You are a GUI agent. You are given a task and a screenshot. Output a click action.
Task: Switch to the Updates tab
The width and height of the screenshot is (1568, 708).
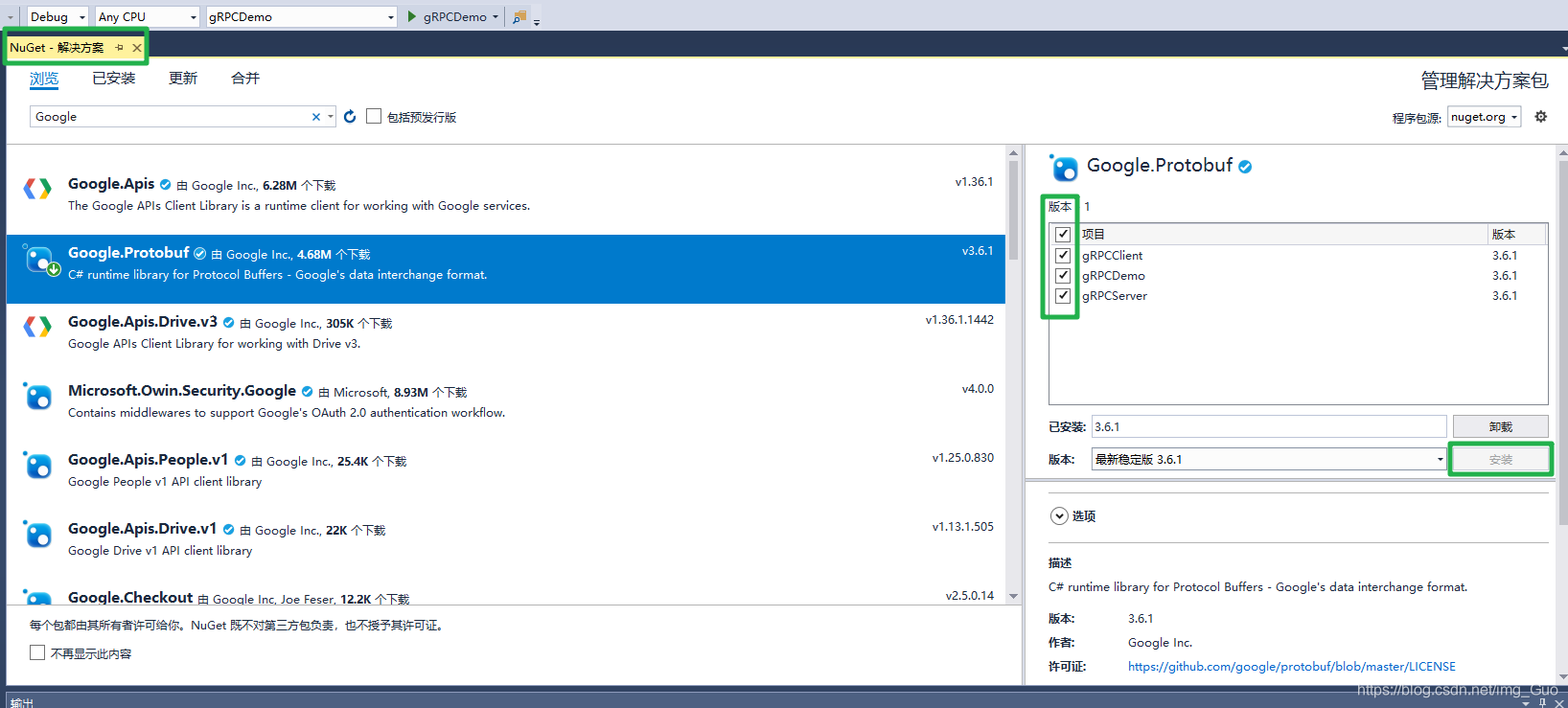(x=183, y=79)
